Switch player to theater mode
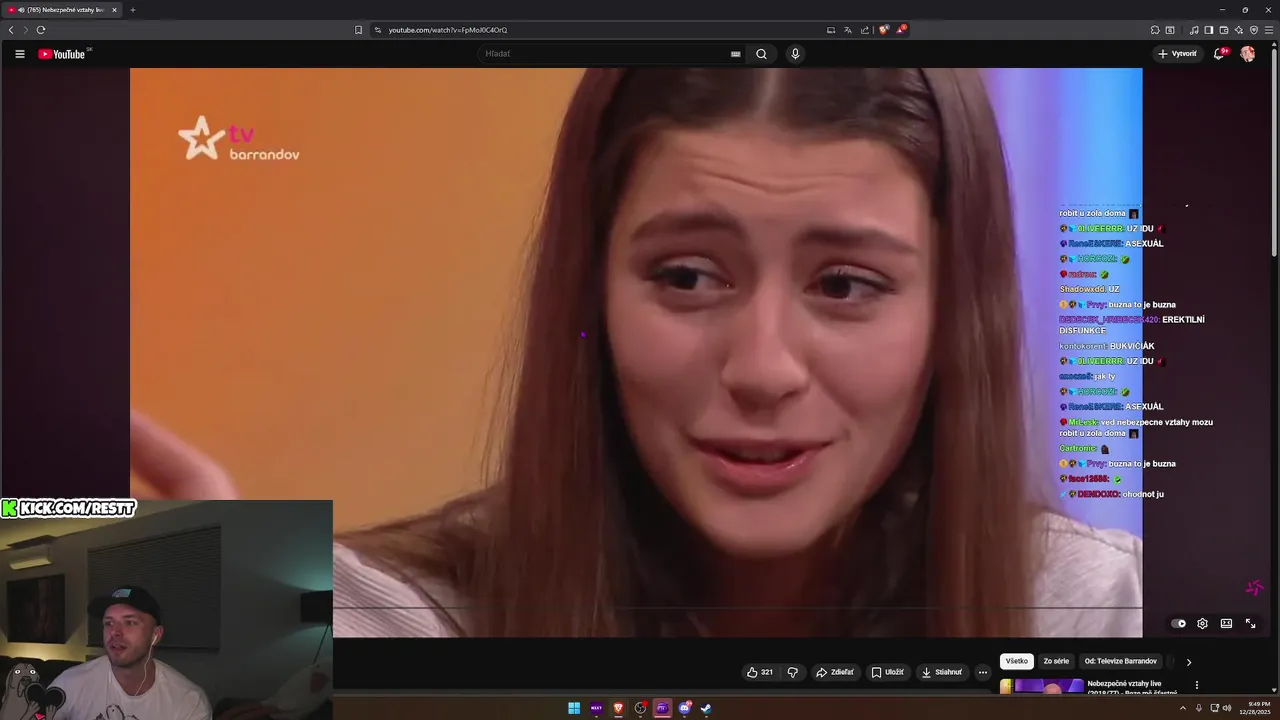Image resolution: width=1280 pixels, height=720 pixels. pos(1226,623)
